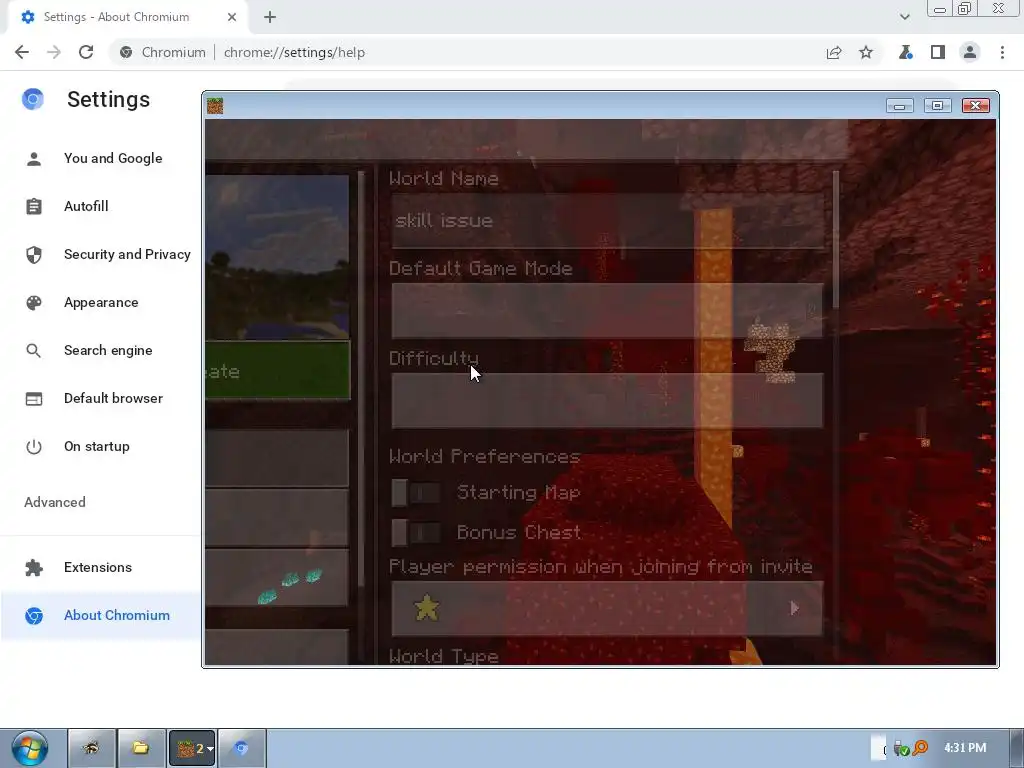Click the World Name field 'skill issue'
This screenshot has width=1024, height=768.
(x=607, y=221)
